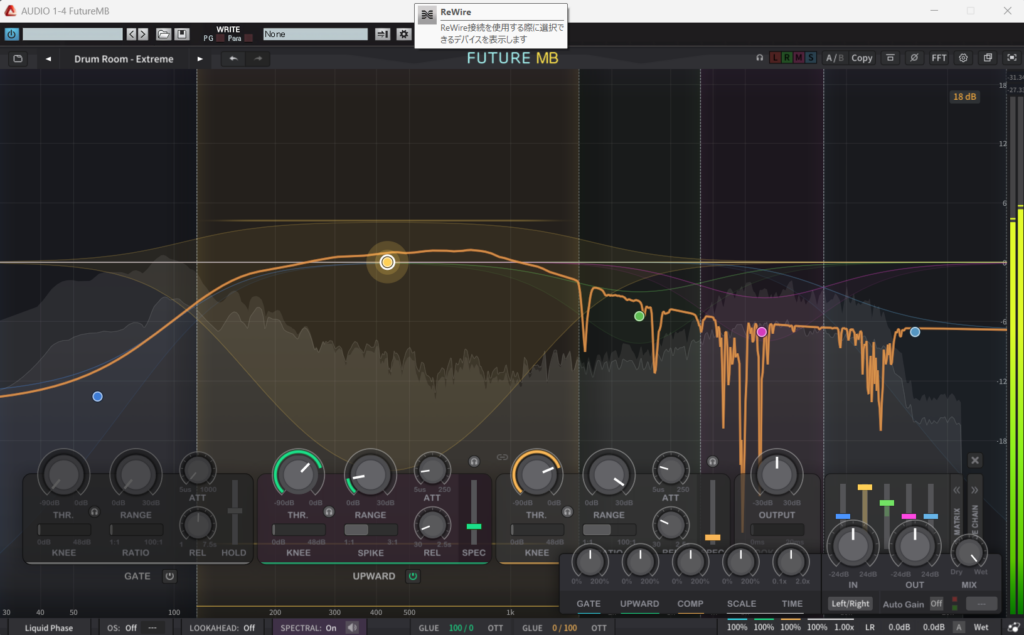Go to the next preset arrow
Image resolution: width=1024 pixels, height=635 pixels.
point(200,58)
